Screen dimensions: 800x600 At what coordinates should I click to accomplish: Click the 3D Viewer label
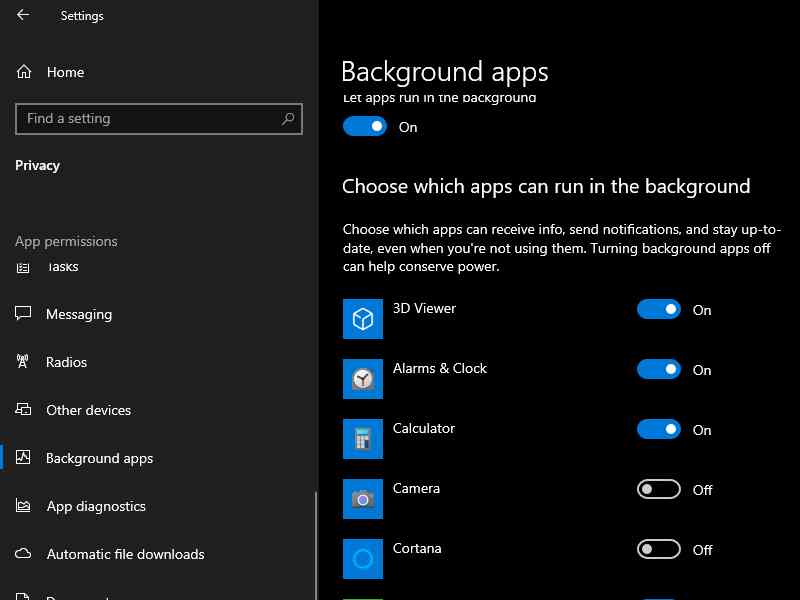point(424,308)
